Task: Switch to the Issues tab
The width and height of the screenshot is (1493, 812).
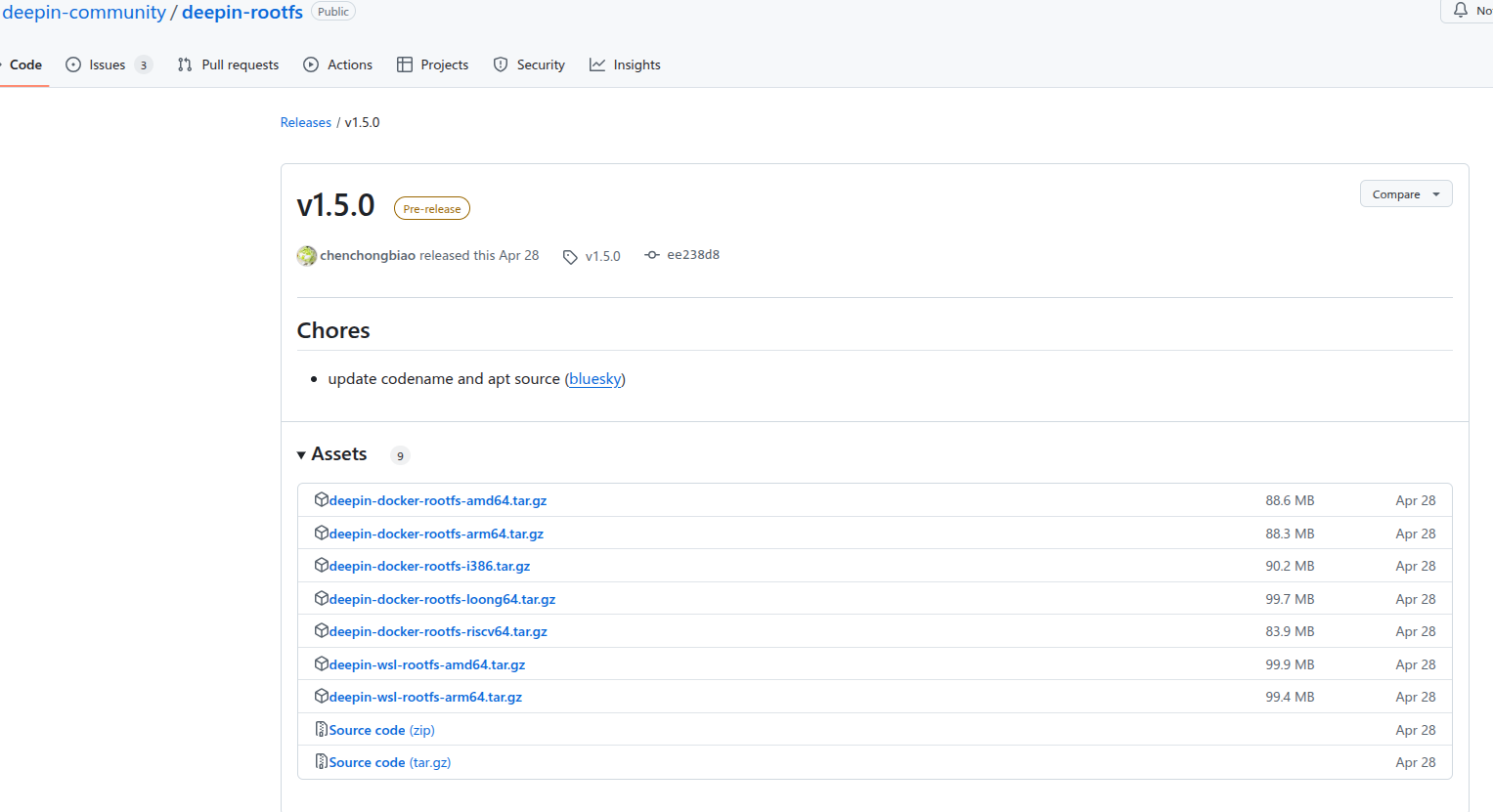Action: (x=109, y=64)
